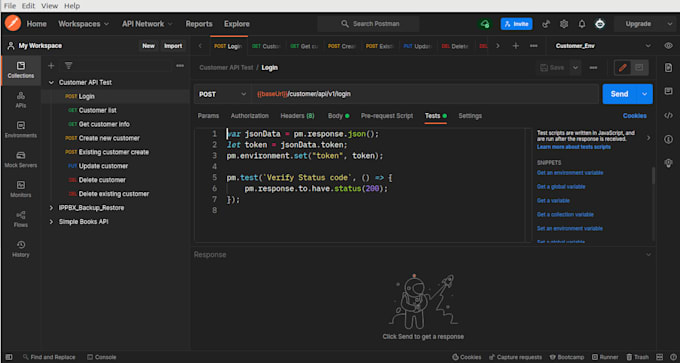Open the Flows sidebar panel
The height and width of the screenshot is (363, 680).
point(20,219)
